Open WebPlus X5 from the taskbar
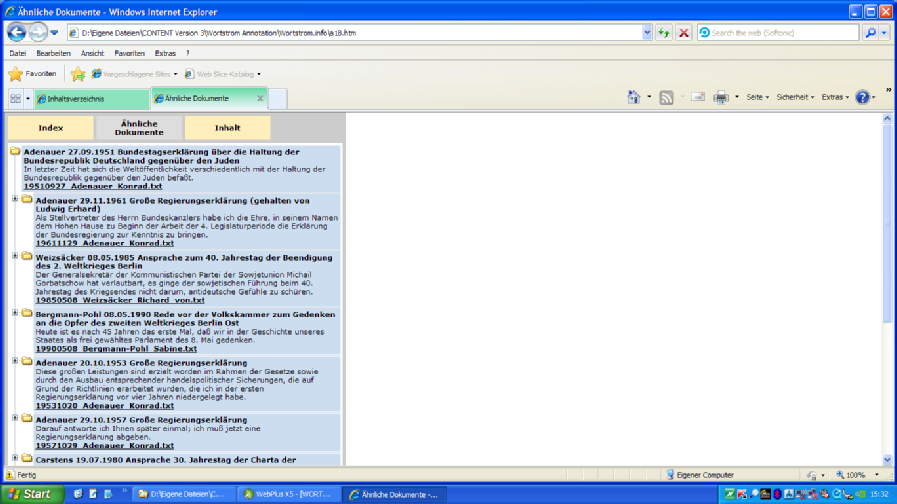This screenshot has height=504, width=897. point(286,494)
